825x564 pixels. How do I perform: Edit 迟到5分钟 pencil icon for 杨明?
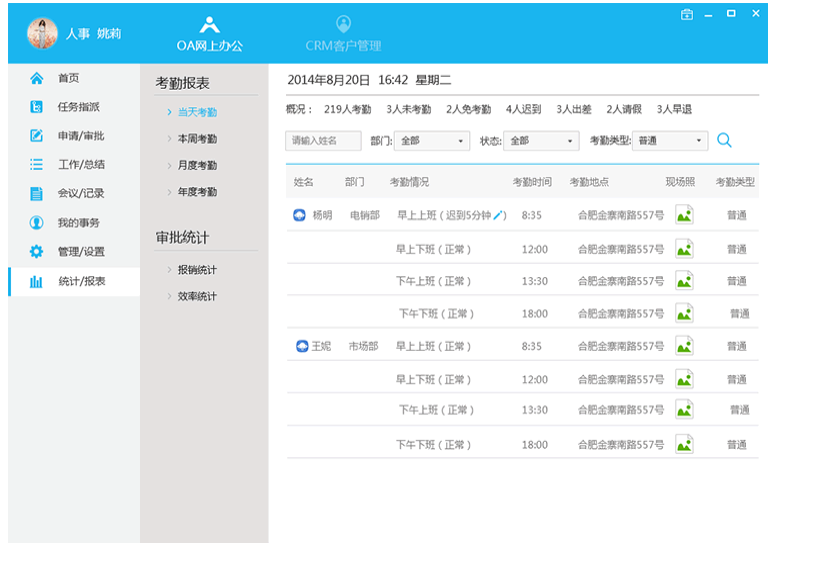coord(497,215)
